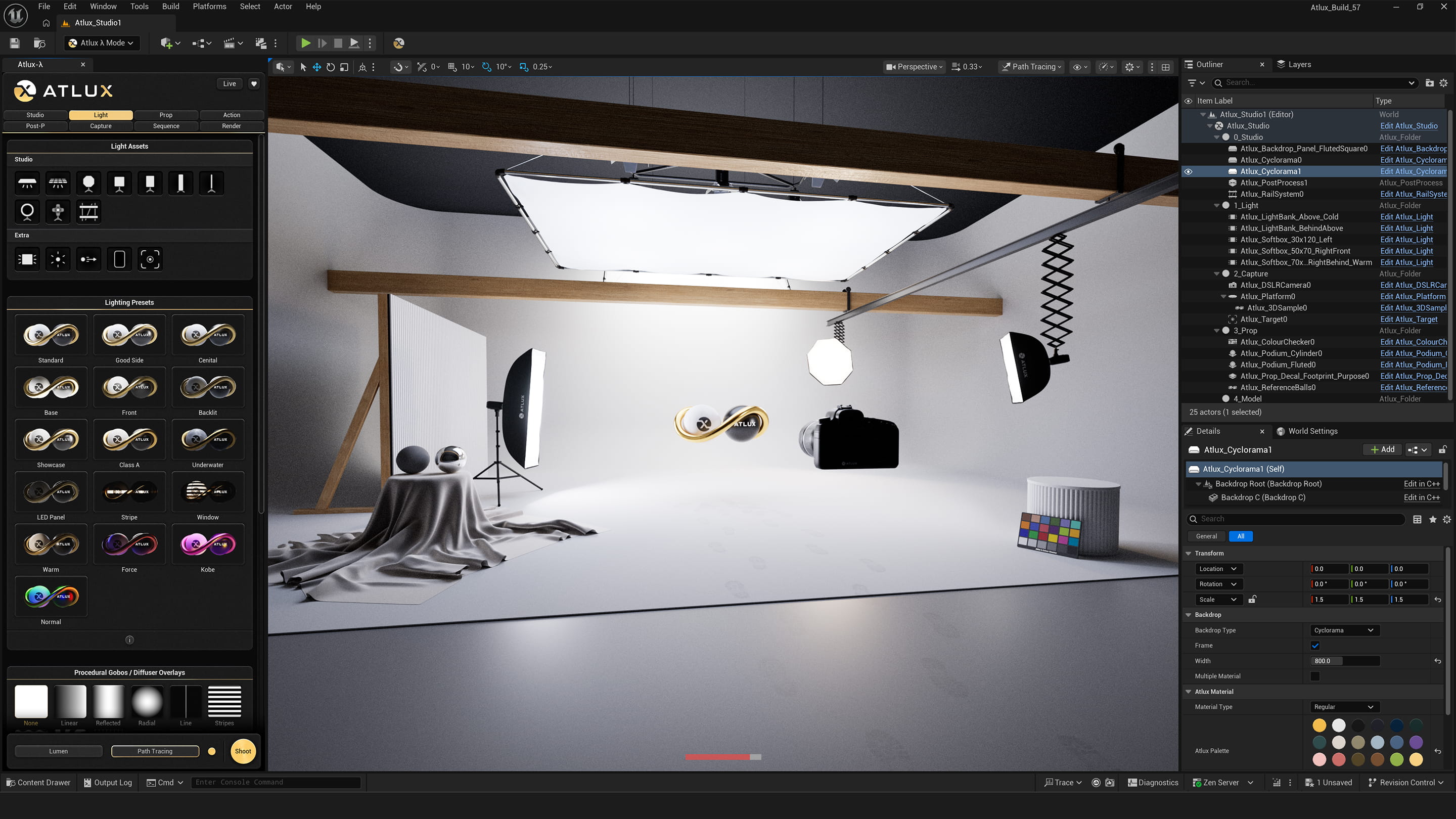Select the rotate tool in viewport toolbar
Viewport: 1456px width, 819px height.
tap(331, 67)
